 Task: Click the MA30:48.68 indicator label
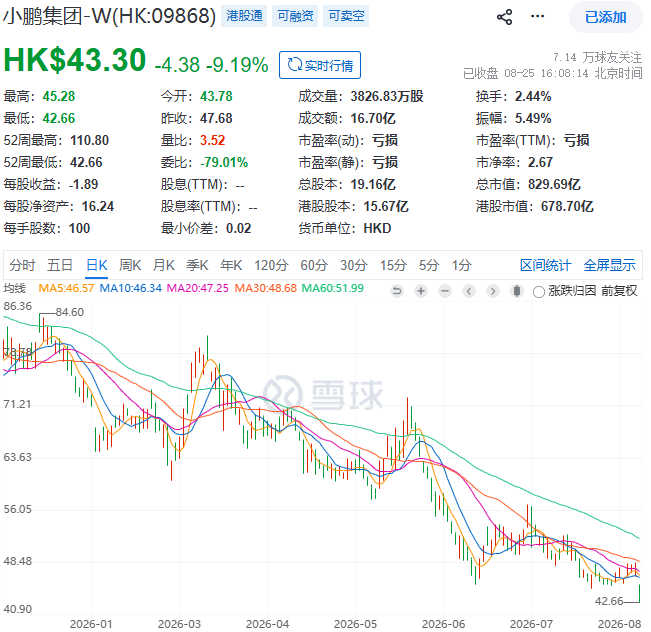[x=266, y=288]
